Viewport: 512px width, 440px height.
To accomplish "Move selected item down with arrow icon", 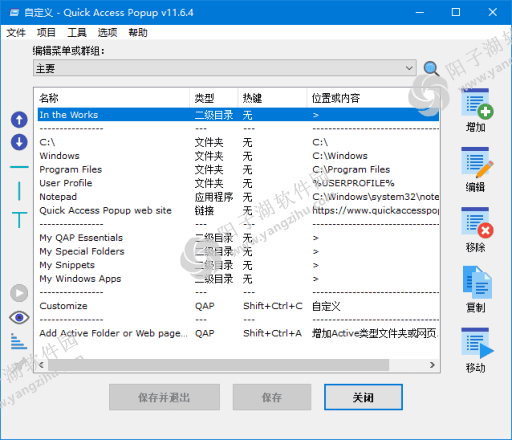I will [19, 142].
